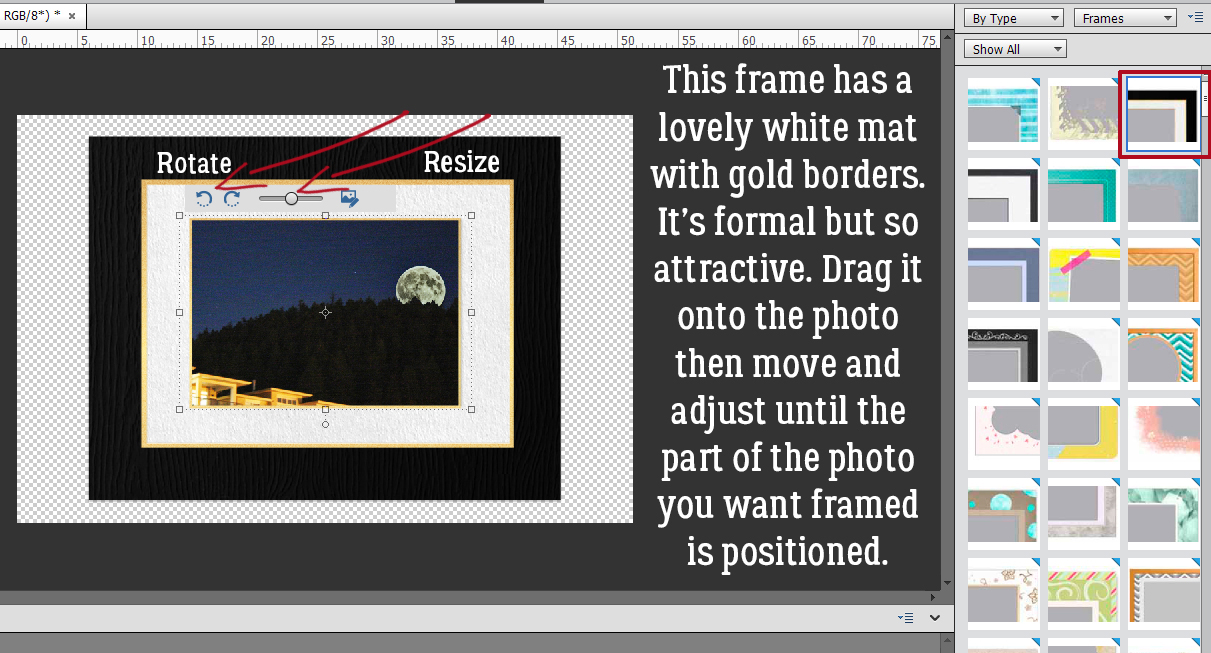The width and height of the screenshot is (1211, 653).
Task: Rotate the framed photo counter-clockwise
Action: (204, 198)
